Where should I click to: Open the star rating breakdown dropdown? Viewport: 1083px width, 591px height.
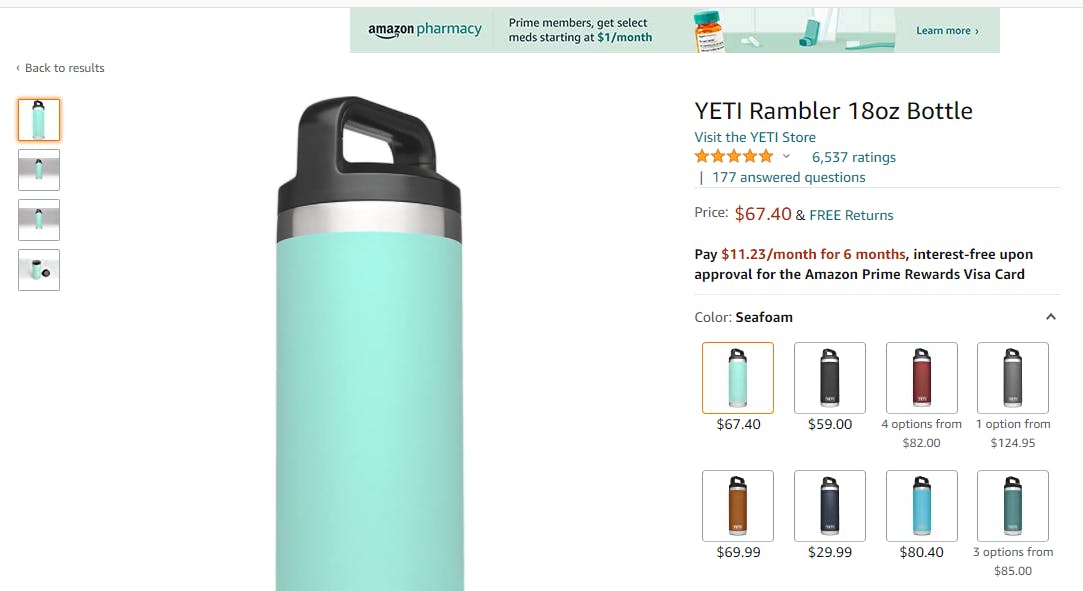tap(786, 157)
